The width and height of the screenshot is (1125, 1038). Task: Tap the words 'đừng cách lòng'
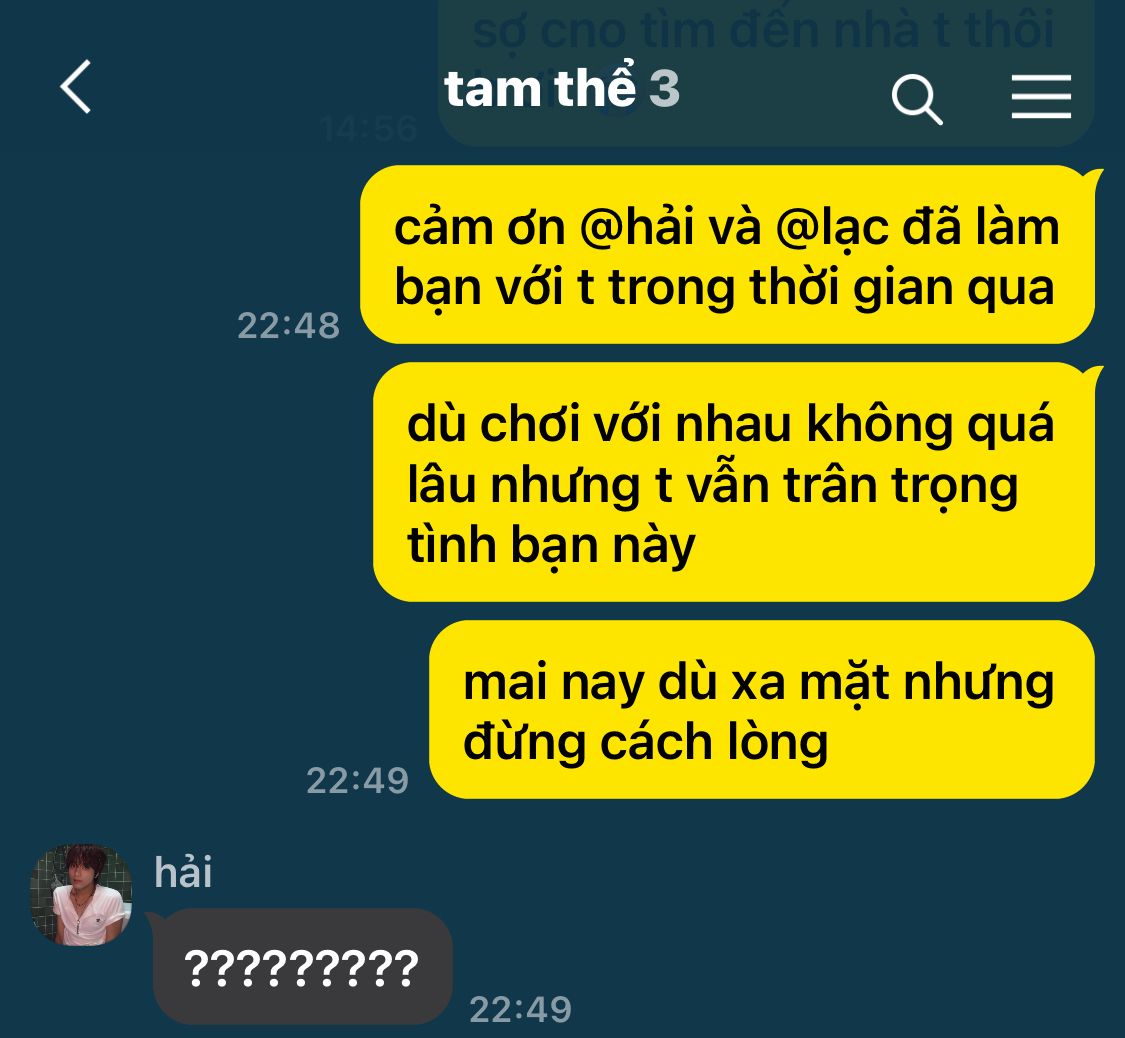pos(646,742)
